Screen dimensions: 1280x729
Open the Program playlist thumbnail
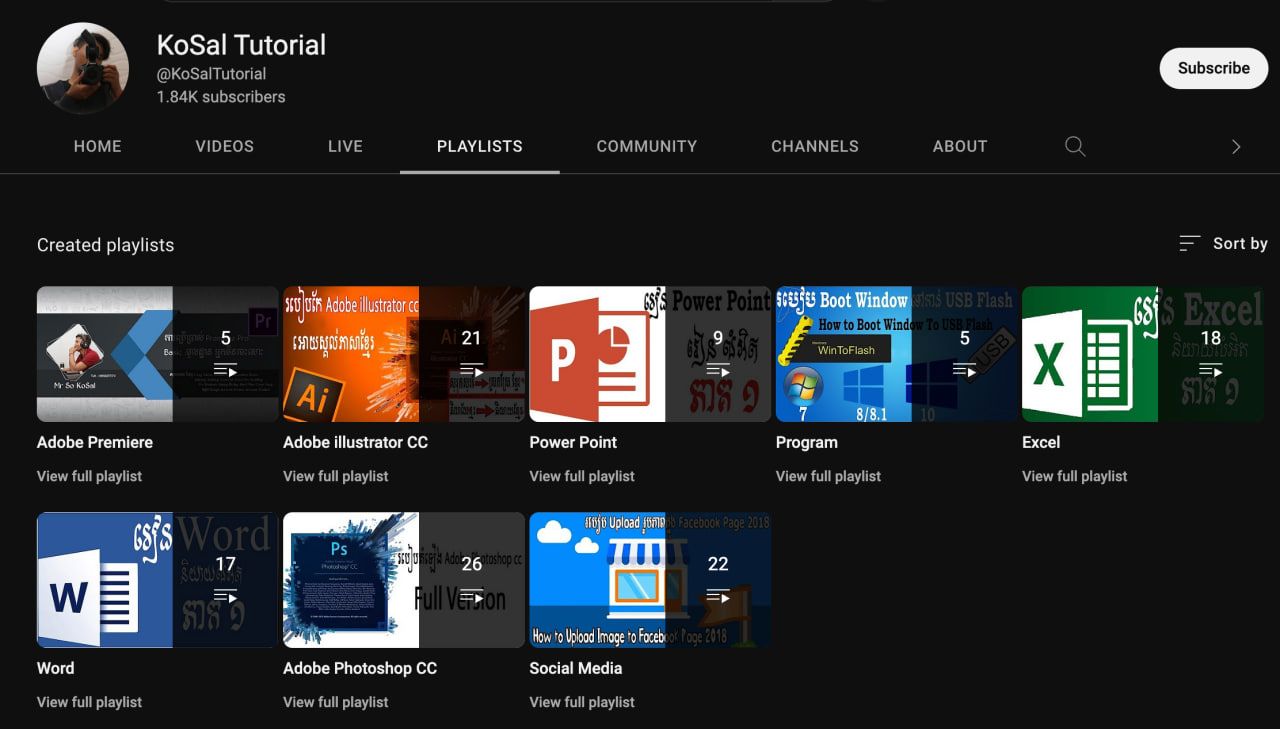pyautogui.click(x=897, y=354)
